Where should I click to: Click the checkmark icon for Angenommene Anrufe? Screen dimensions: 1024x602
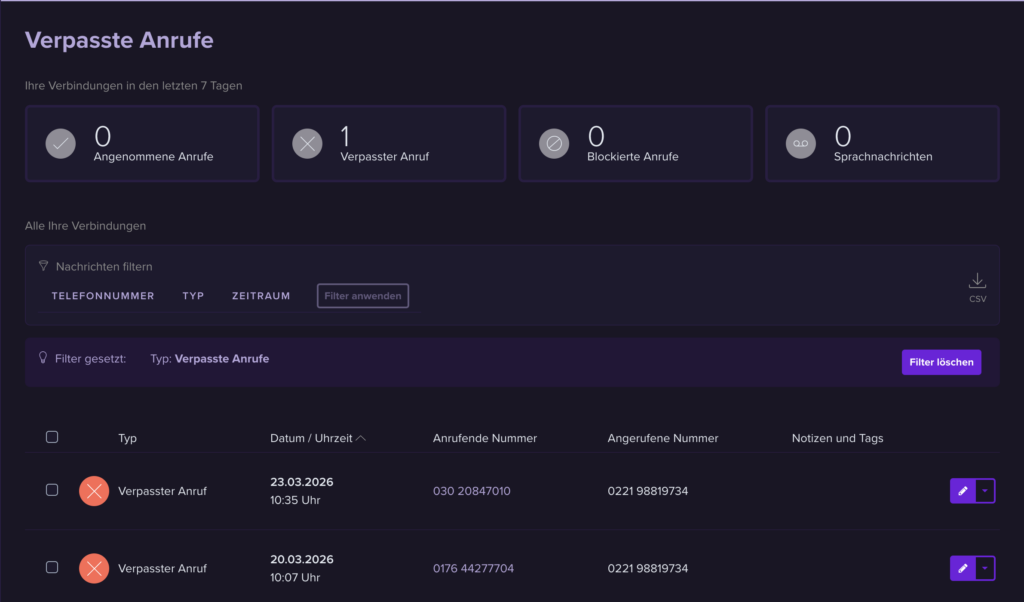[x=61, y=144]
